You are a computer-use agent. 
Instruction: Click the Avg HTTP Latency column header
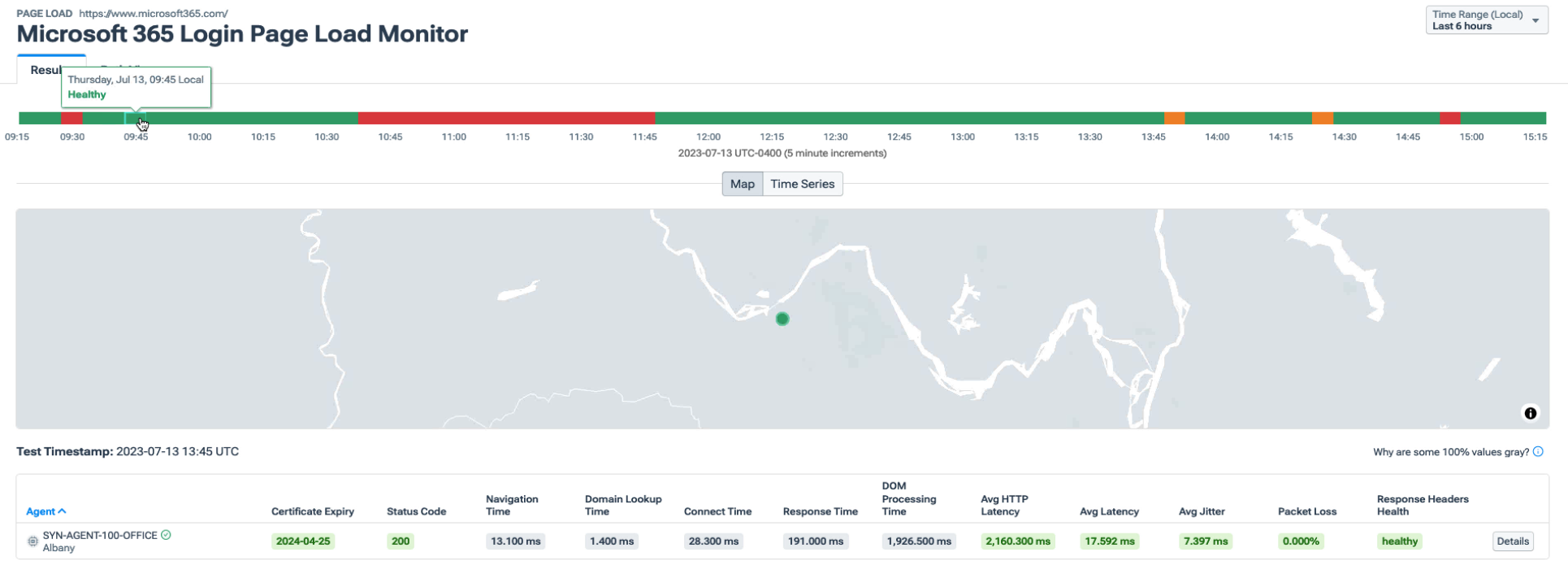pyautogui.click(x=1004, y=505)
